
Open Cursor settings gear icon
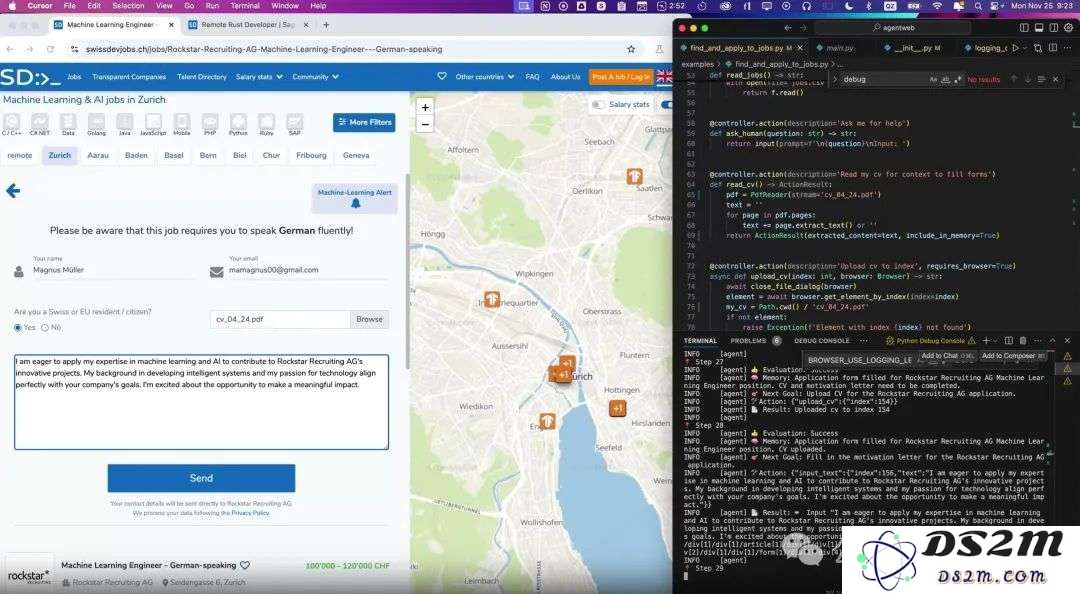(x=1069, y=28)
